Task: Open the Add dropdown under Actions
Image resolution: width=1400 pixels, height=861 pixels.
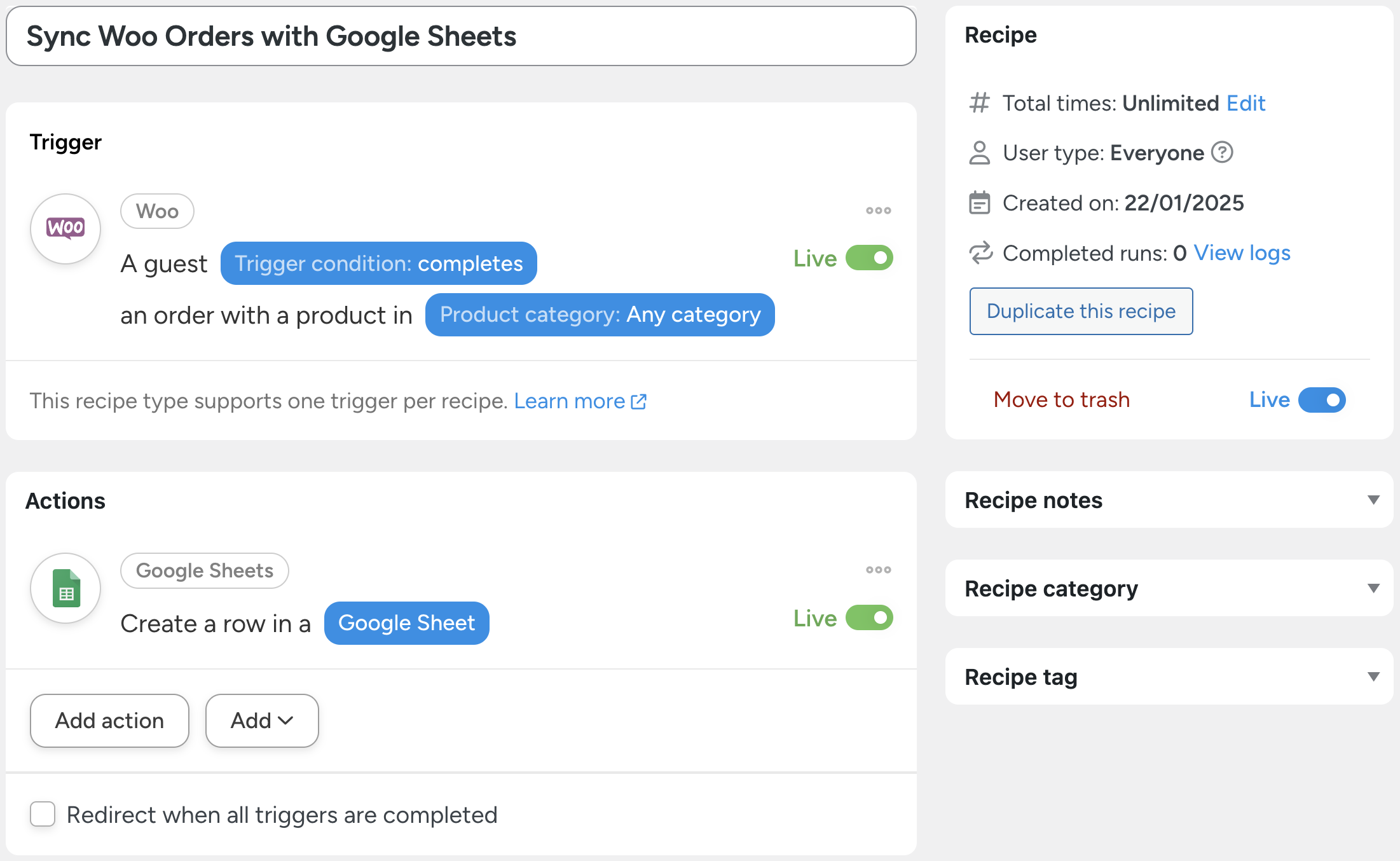Action: [x=261, y=720]
